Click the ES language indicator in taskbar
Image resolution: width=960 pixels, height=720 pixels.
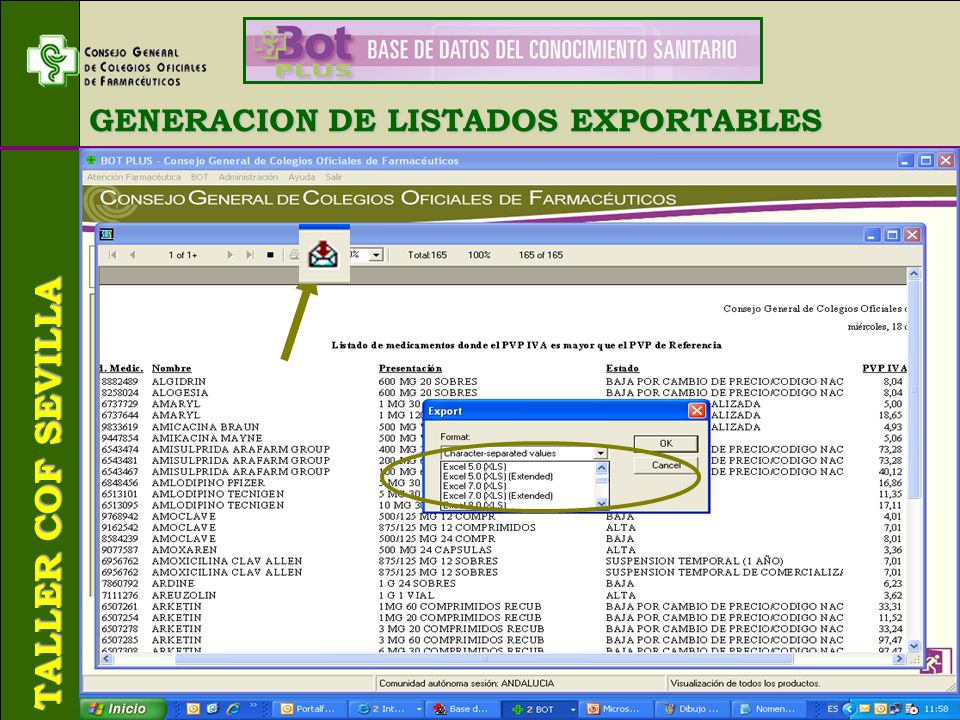point(833,708)
